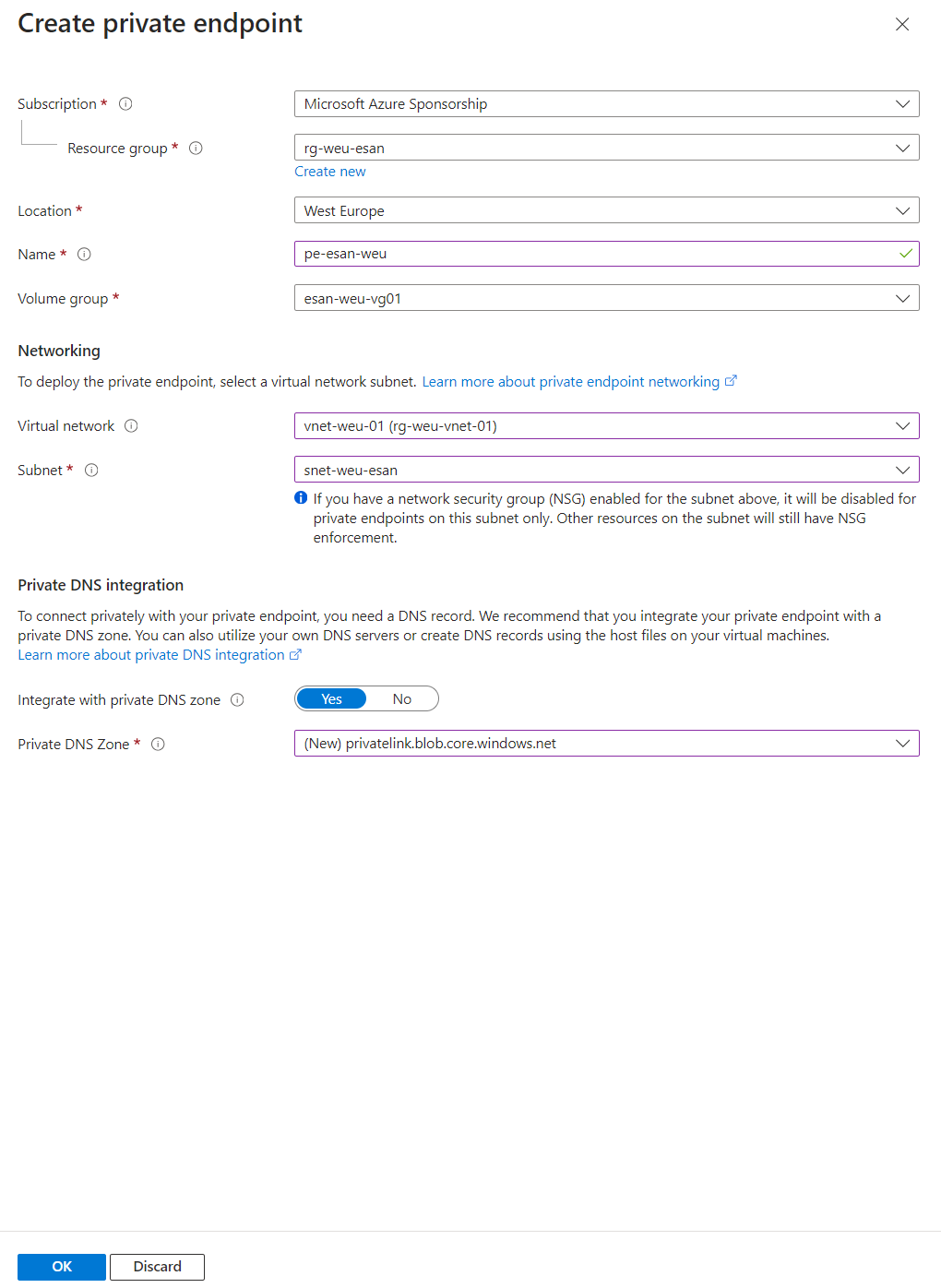The image size is (941, 1288).
Task: Select Yes for private DNS zone integration
Action: pyautogui.click(x=331, y=699)
